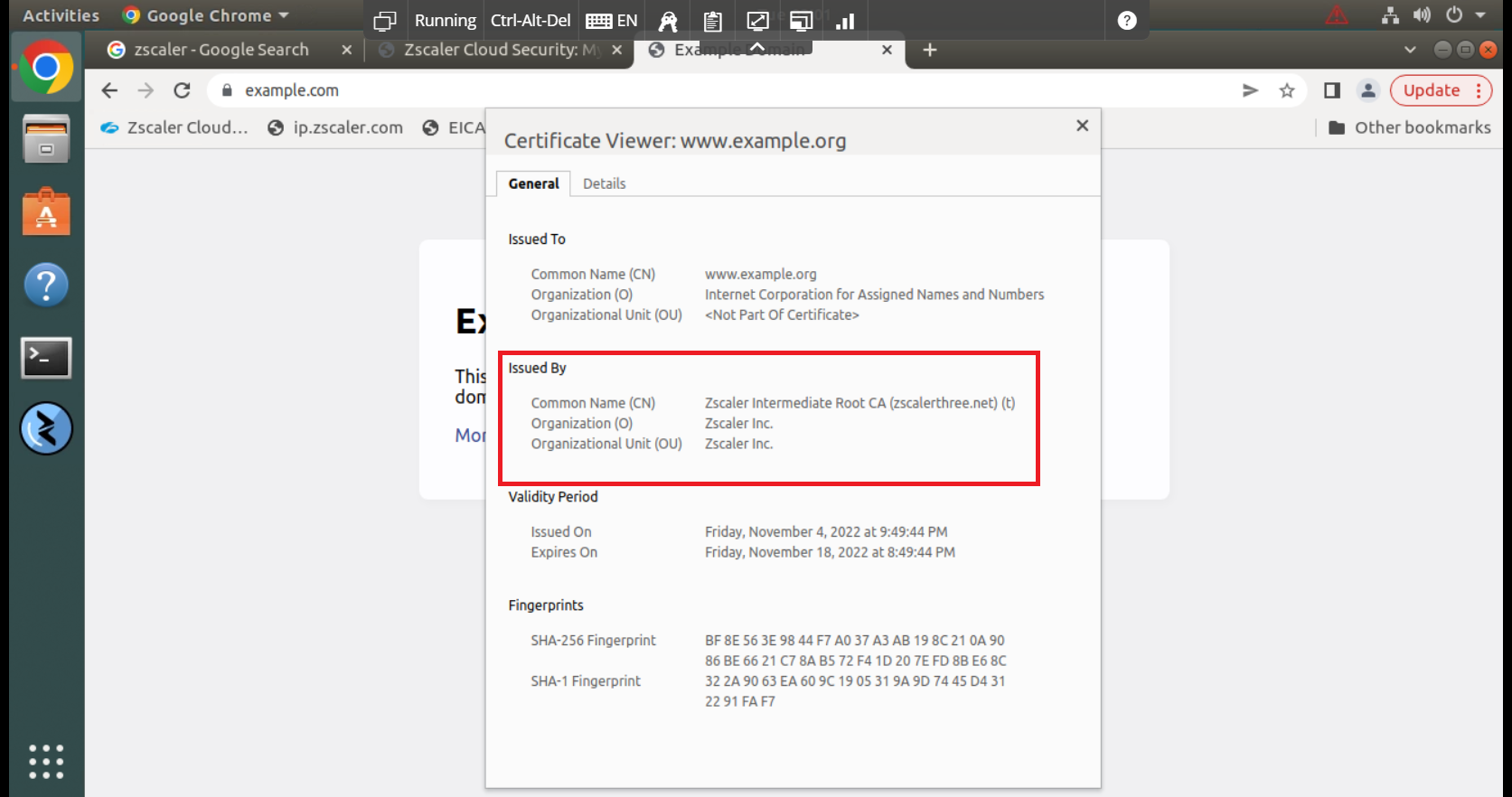The width and height of the screenshot is (1512, 797).
Task: Close the Certificate Viewer dialog
Action: click(1082, 126)
